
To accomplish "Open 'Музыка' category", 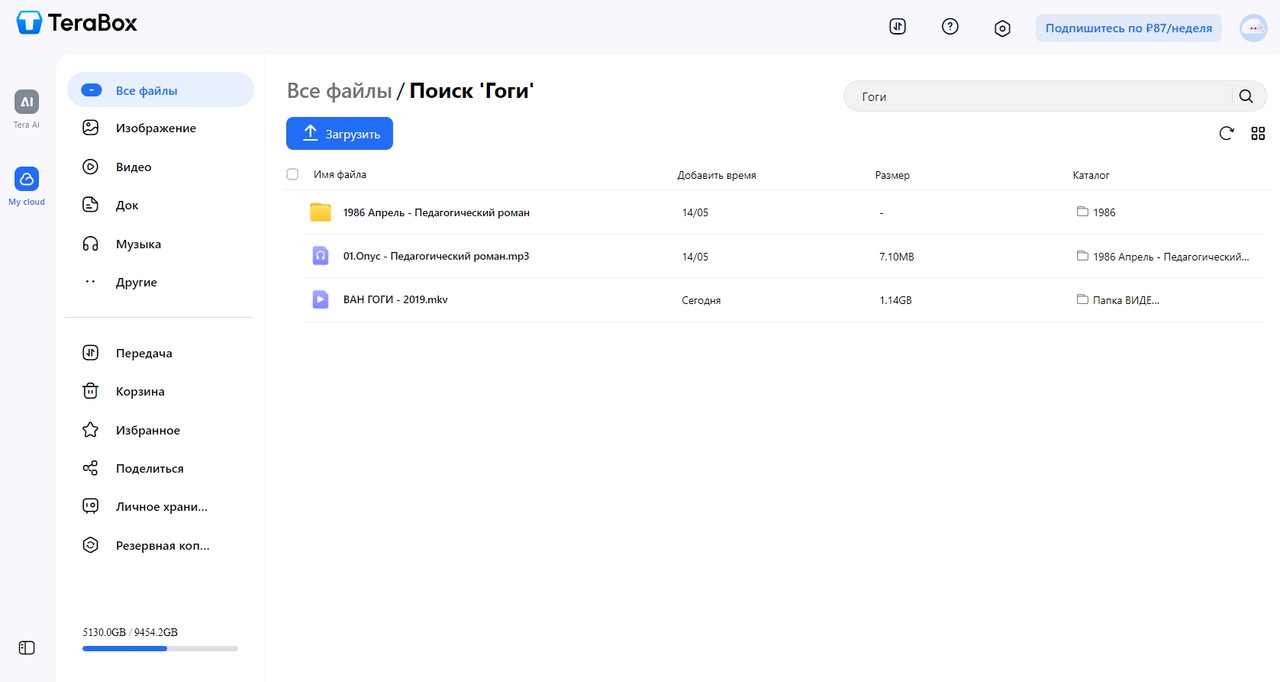I will coord(138,244).
